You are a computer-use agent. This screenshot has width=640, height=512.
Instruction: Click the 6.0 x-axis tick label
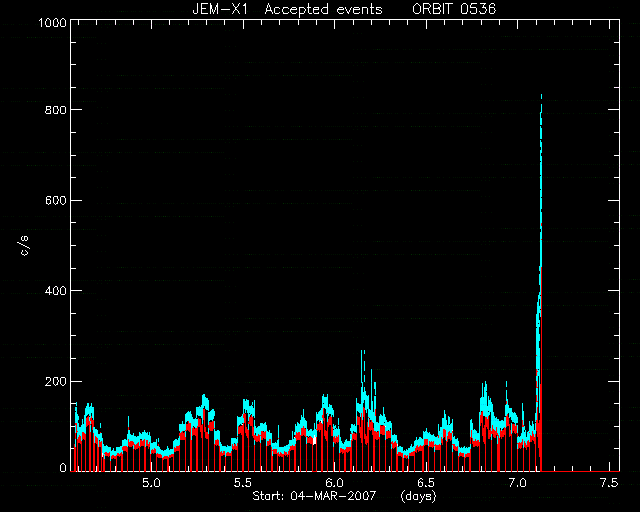click(x=334, y=483)
